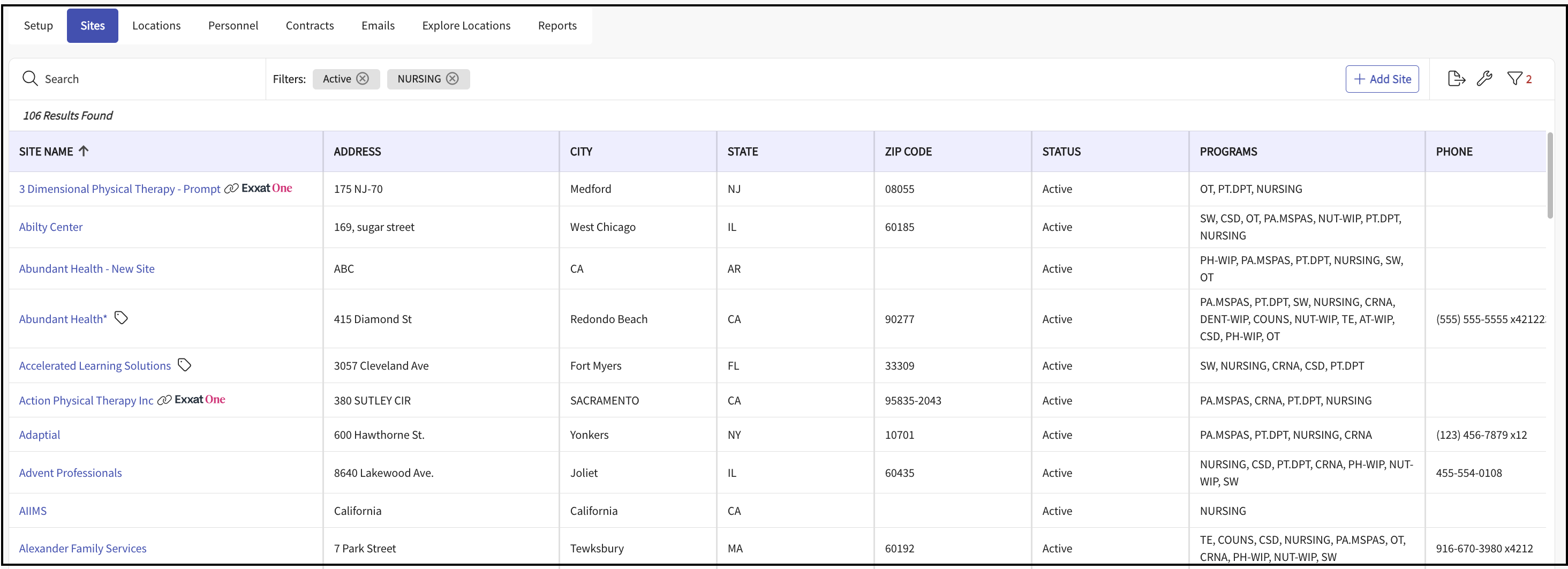Click the export icon in the toolbar
The height and width of the screenshot is (569, 1568).
(x=1456, y=79)
